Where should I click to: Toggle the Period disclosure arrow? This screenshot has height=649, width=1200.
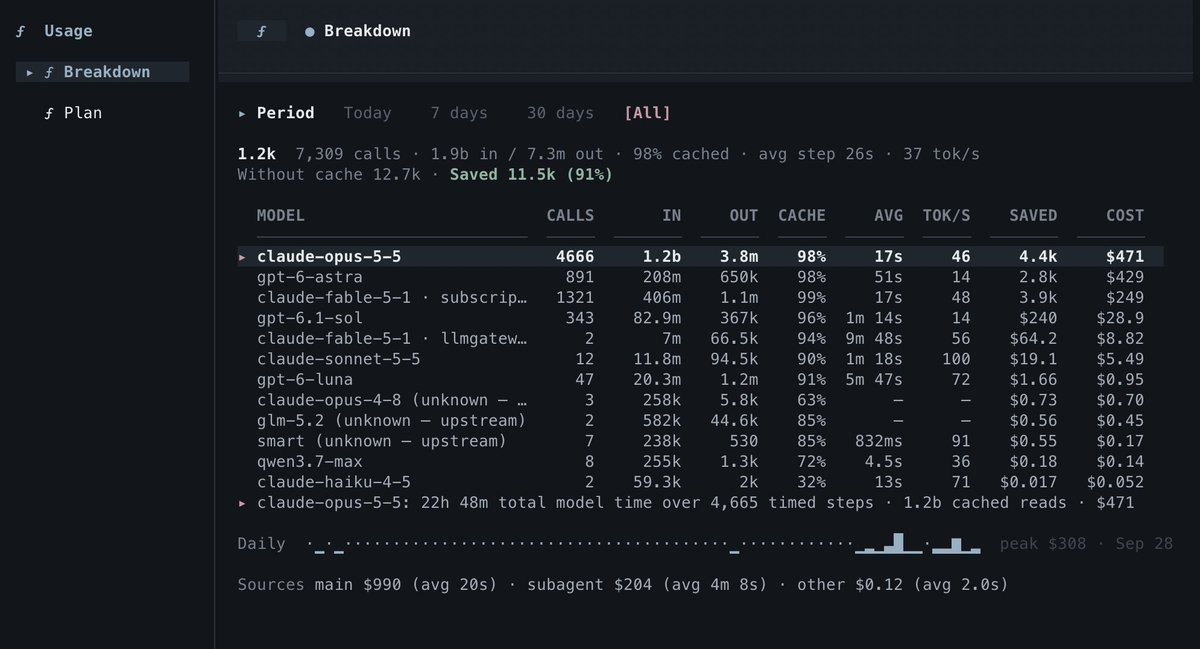242,114
